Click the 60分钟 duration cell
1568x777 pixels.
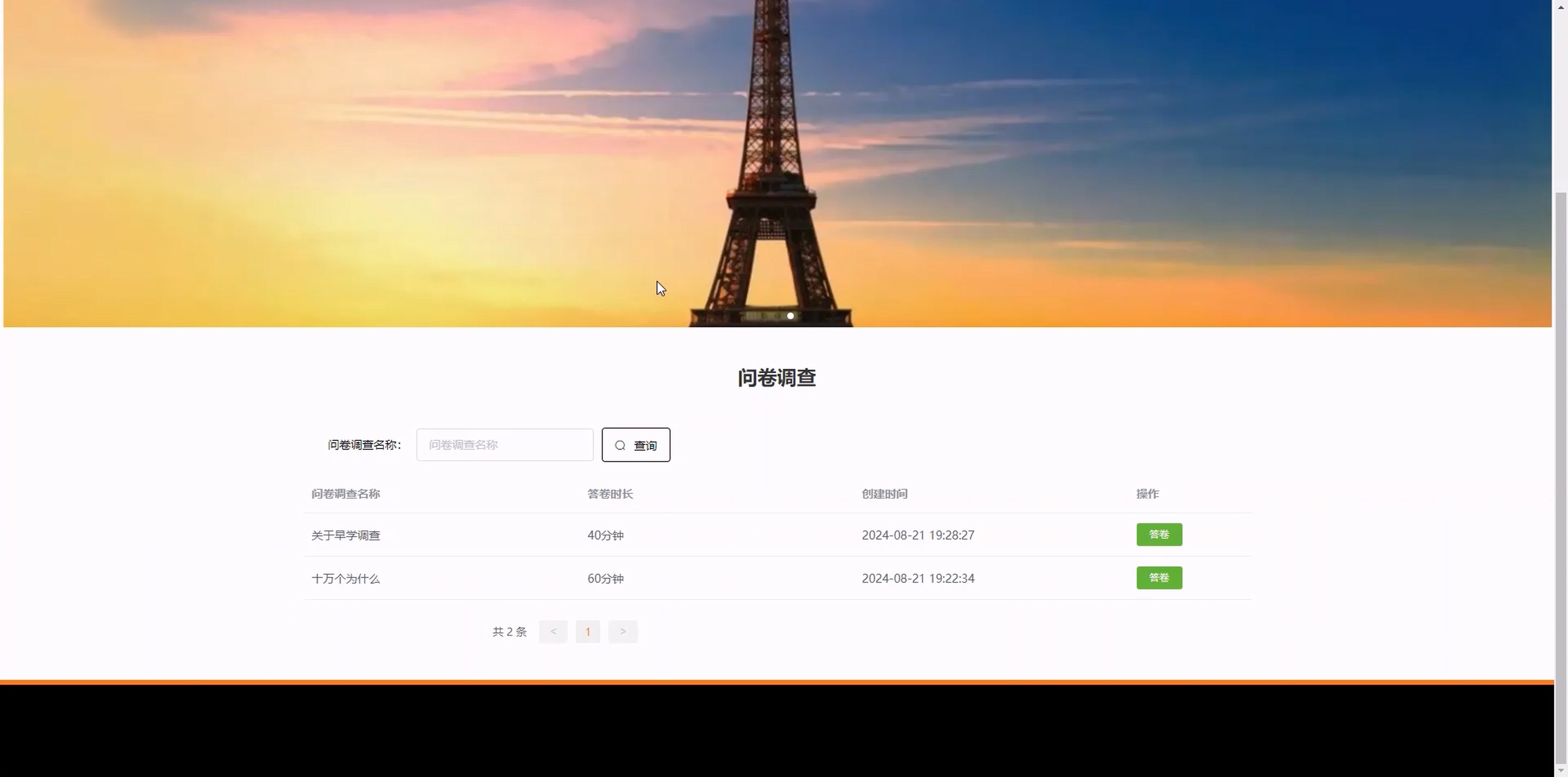(x=605, y=579)
